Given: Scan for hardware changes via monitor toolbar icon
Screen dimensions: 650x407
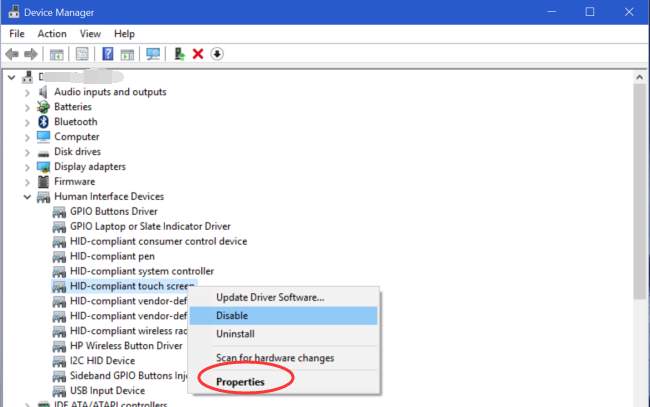Looking at the screenshot, I should pos(153,54).
